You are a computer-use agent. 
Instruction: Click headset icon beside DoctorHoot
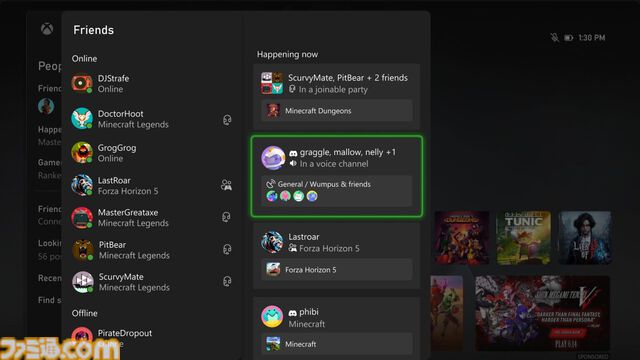[227, 120]
